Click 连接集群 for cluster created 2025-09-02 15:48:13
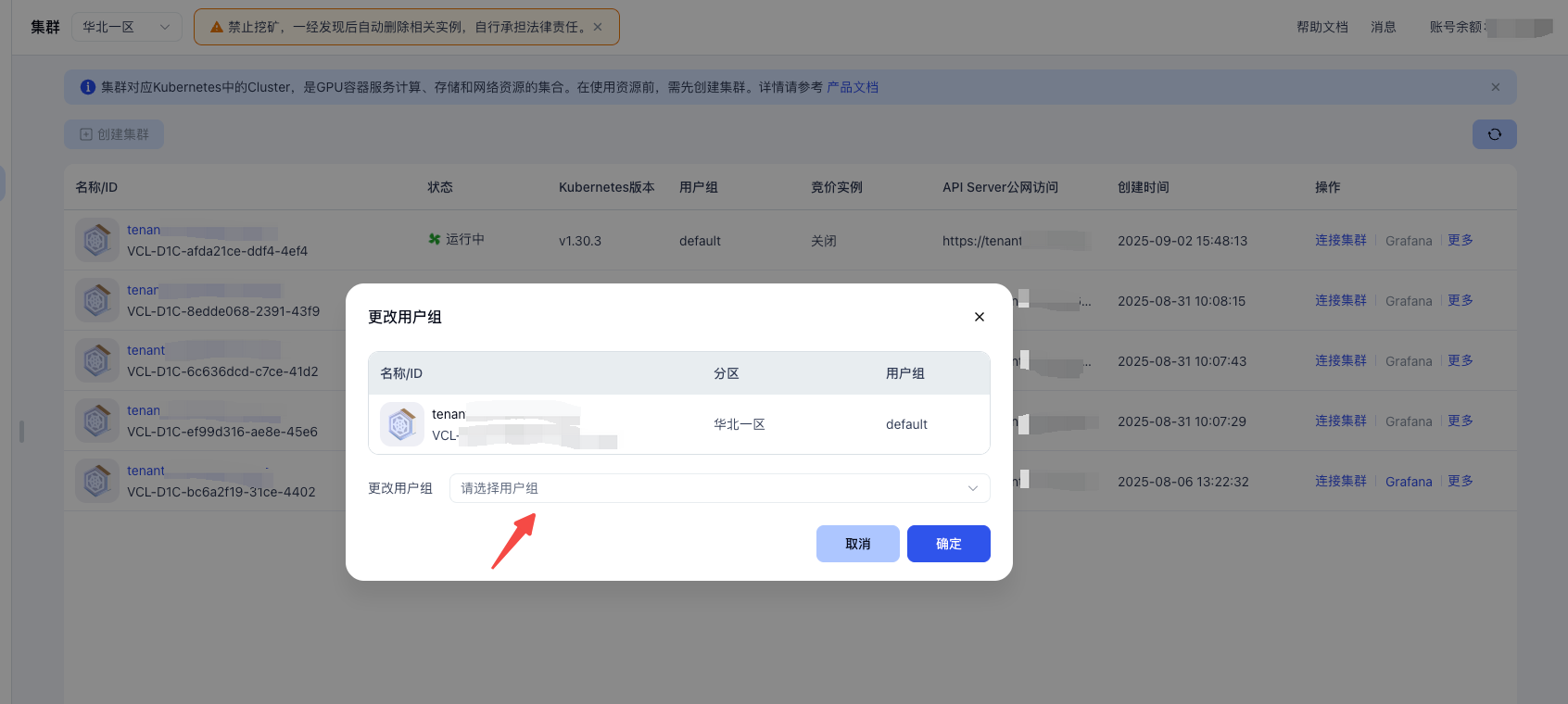1568x704 pixels. (1341, 240)
